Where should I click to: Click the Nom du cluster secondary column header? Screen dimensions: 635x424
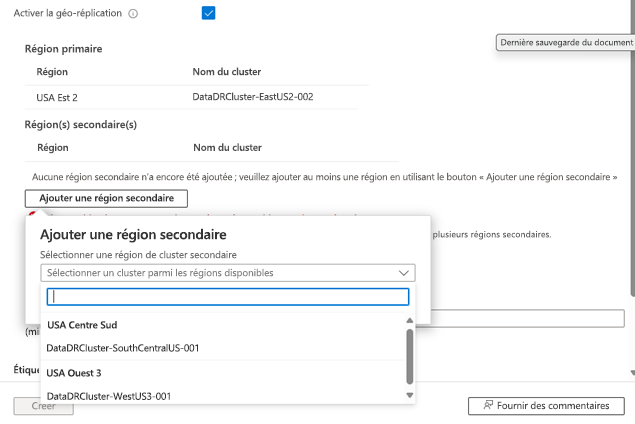click(x=227, y=147)
